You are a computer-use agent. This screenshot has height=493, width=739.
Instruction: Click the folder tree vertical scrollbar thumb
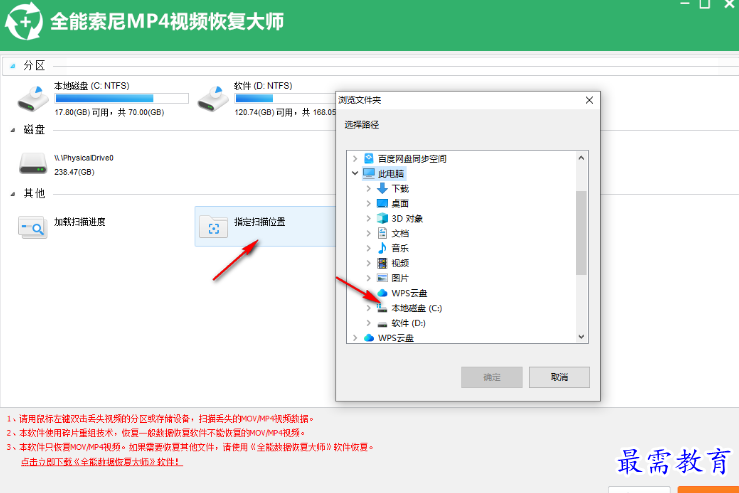coord(581,233)
